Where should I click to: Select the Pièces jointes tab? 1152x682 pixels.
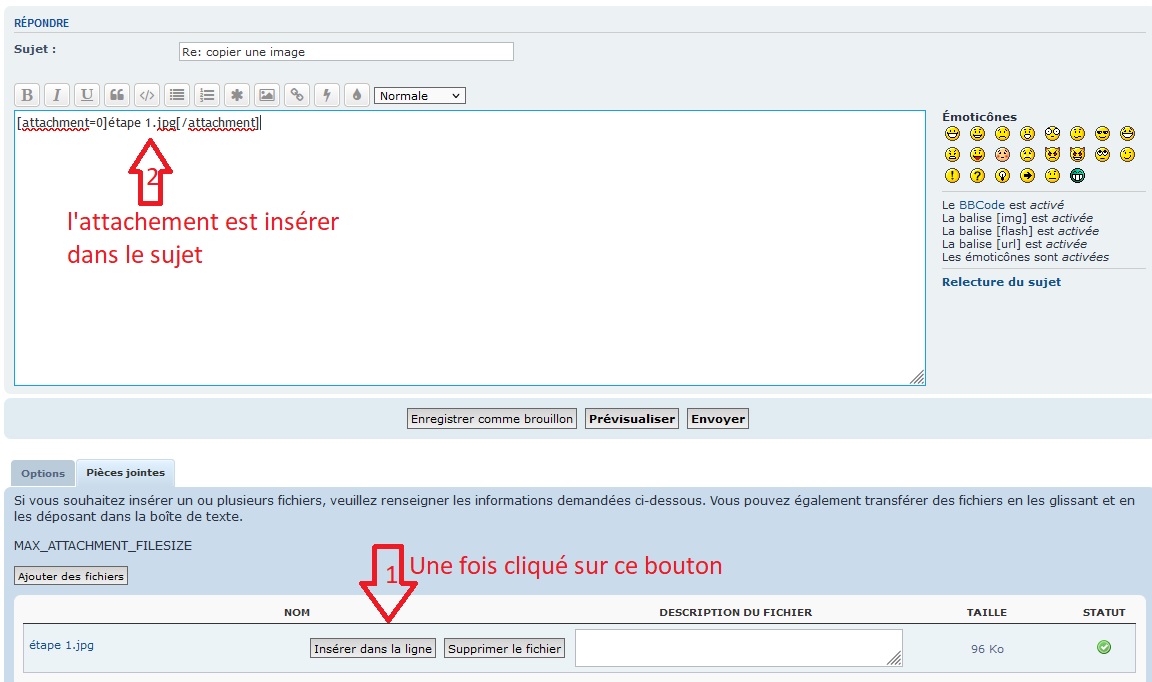125,473
